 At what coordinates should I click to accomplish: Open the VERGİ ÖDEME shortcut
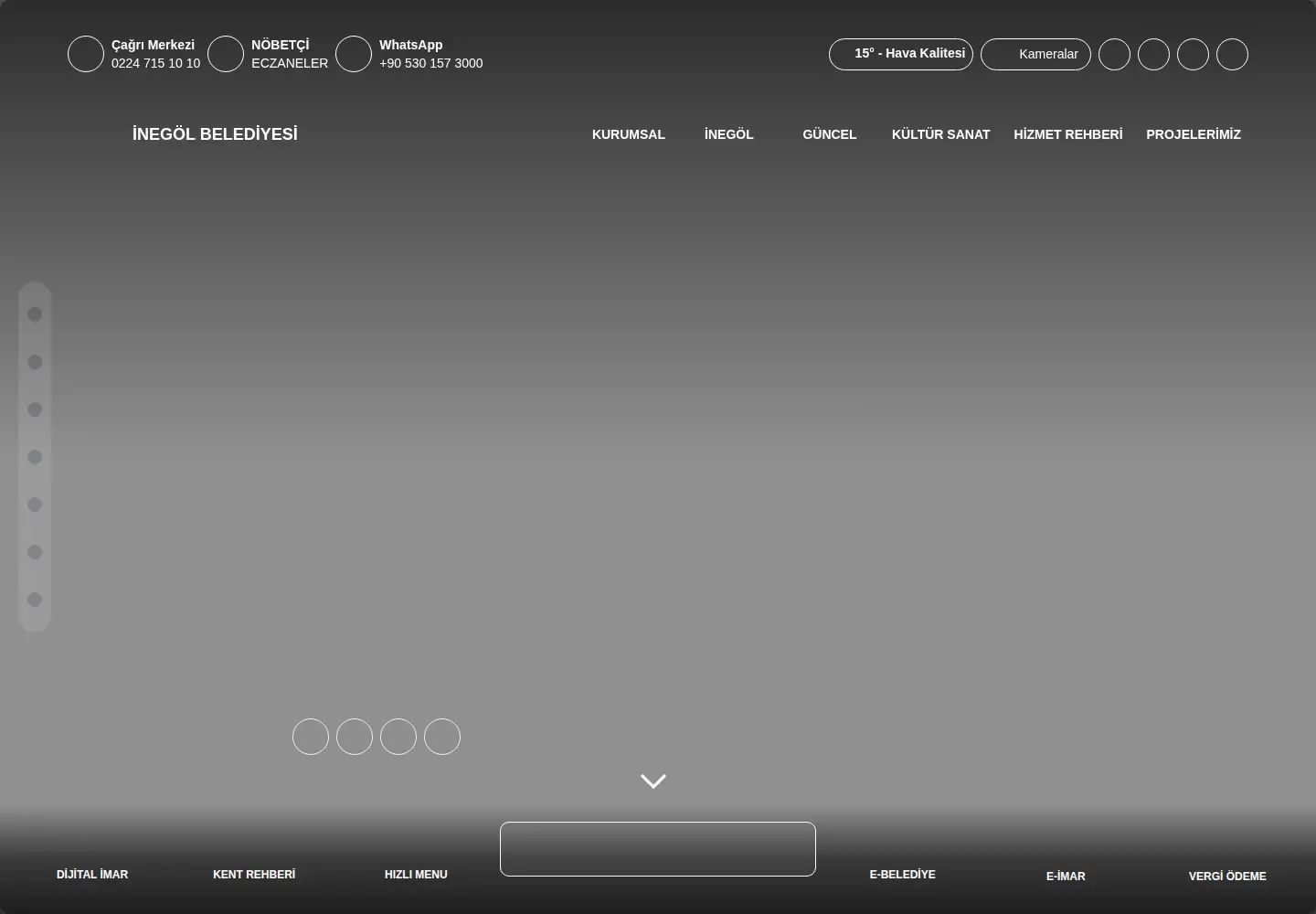tap(1227, 877)
